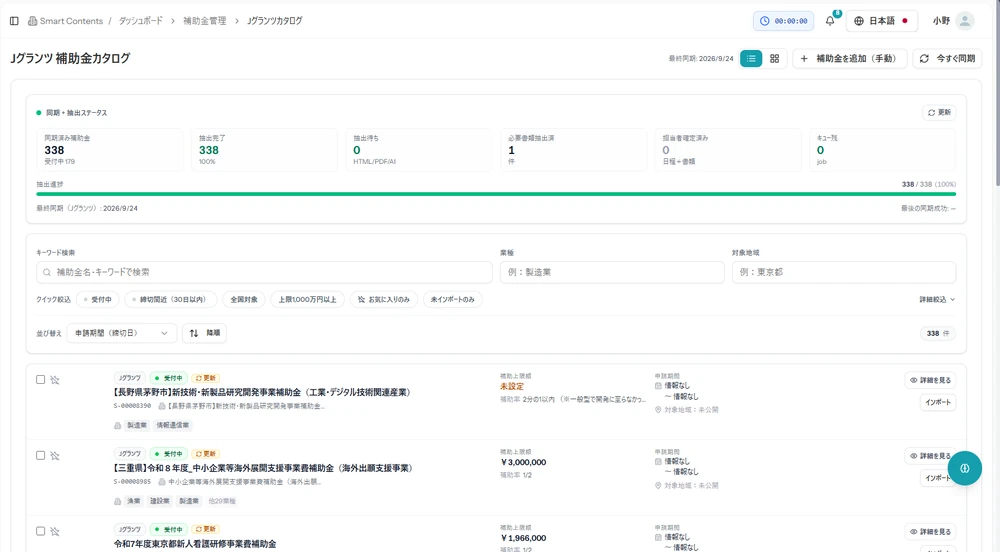
Task: Open the floating teal help button
Action: [x=964, y=468]
